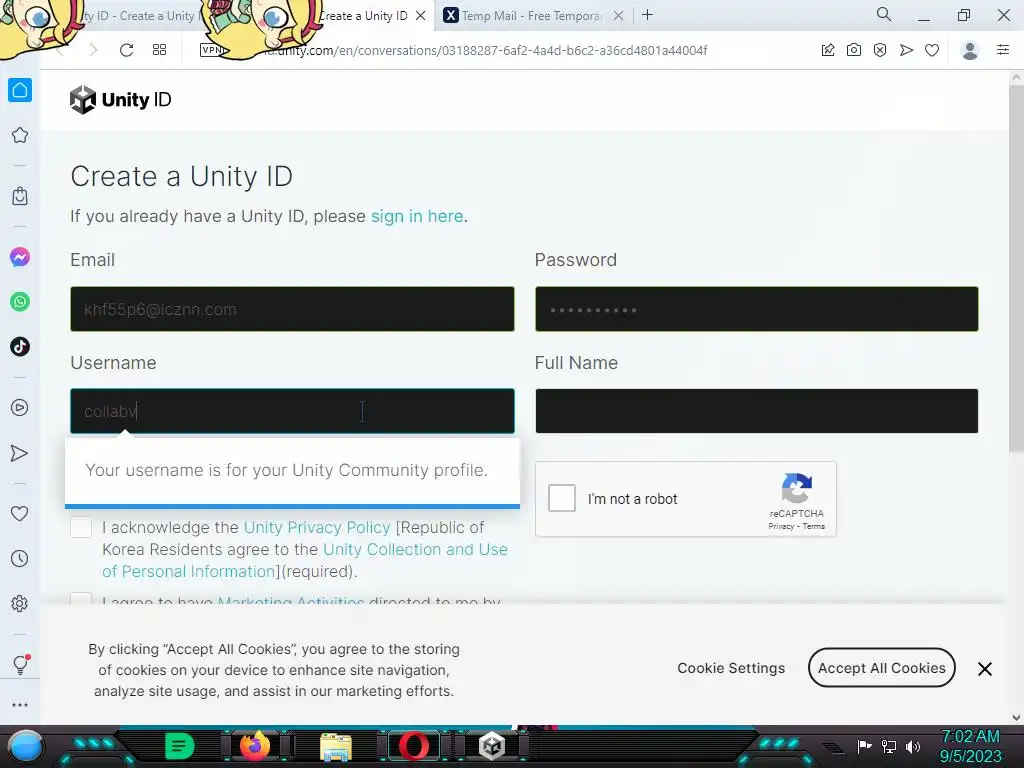Viewport: 1024px width, 768px height.
Task: Focus the Username input field
Action: click(x=293, y=411)
